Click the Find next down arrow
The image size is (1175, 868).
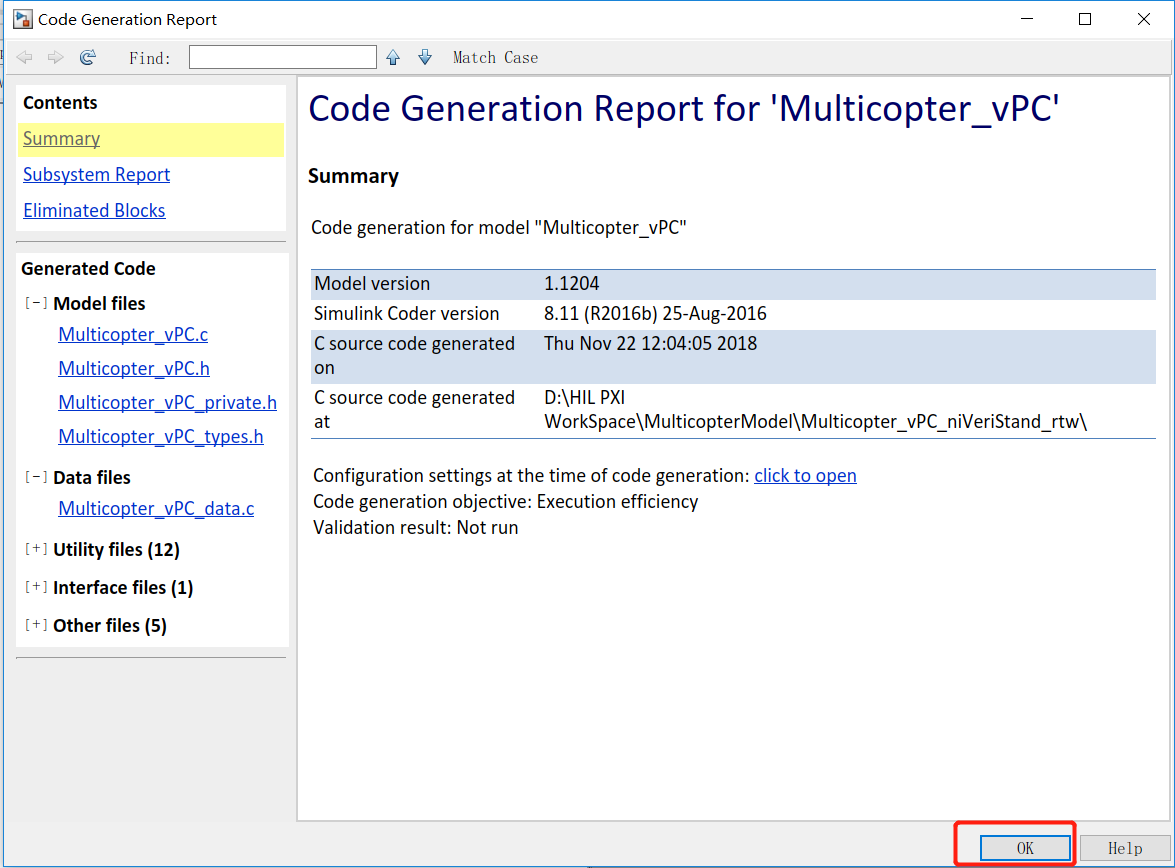(x=425, y=58)
